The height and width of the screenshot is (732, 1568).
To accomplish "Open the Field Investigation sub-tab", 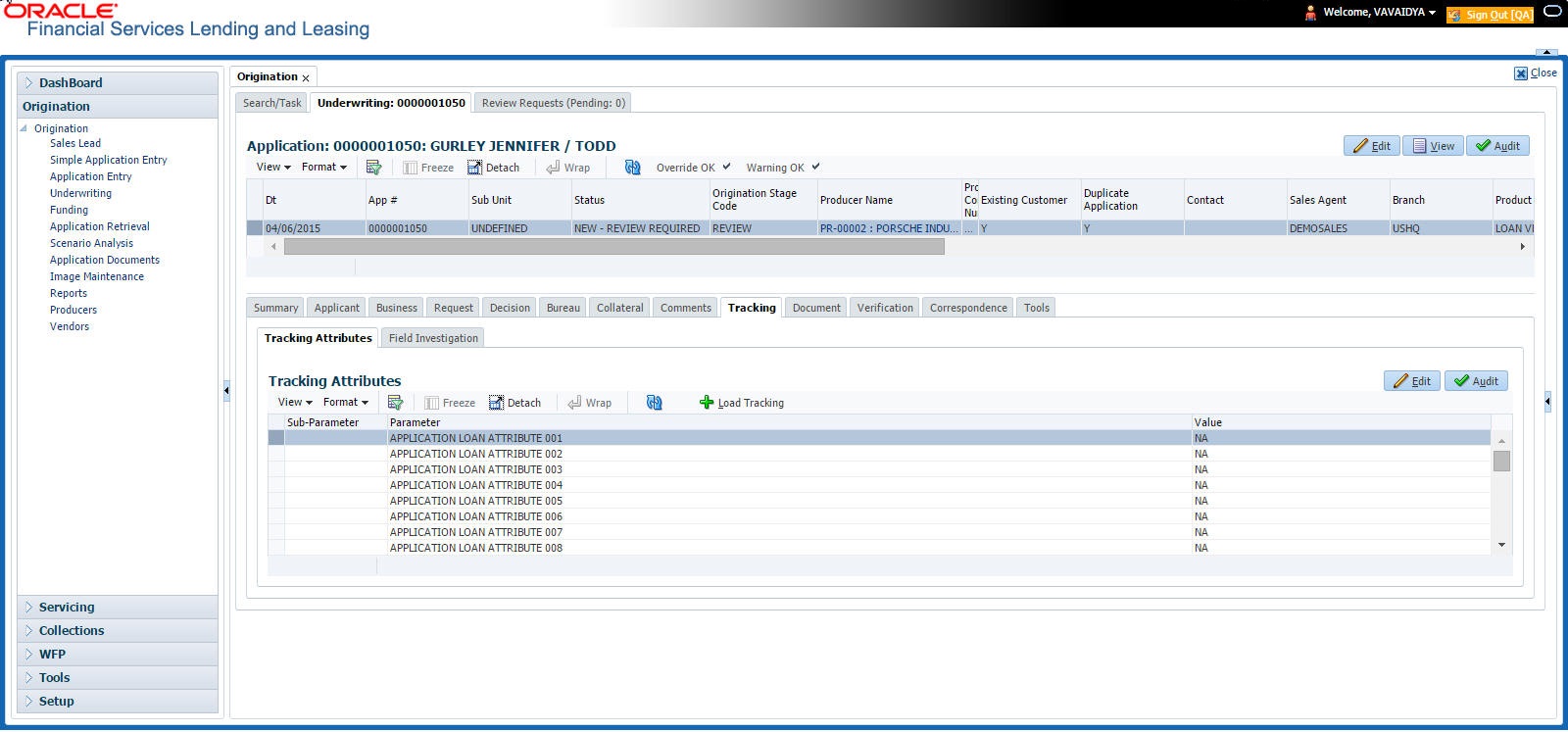I will pos(433,338).
